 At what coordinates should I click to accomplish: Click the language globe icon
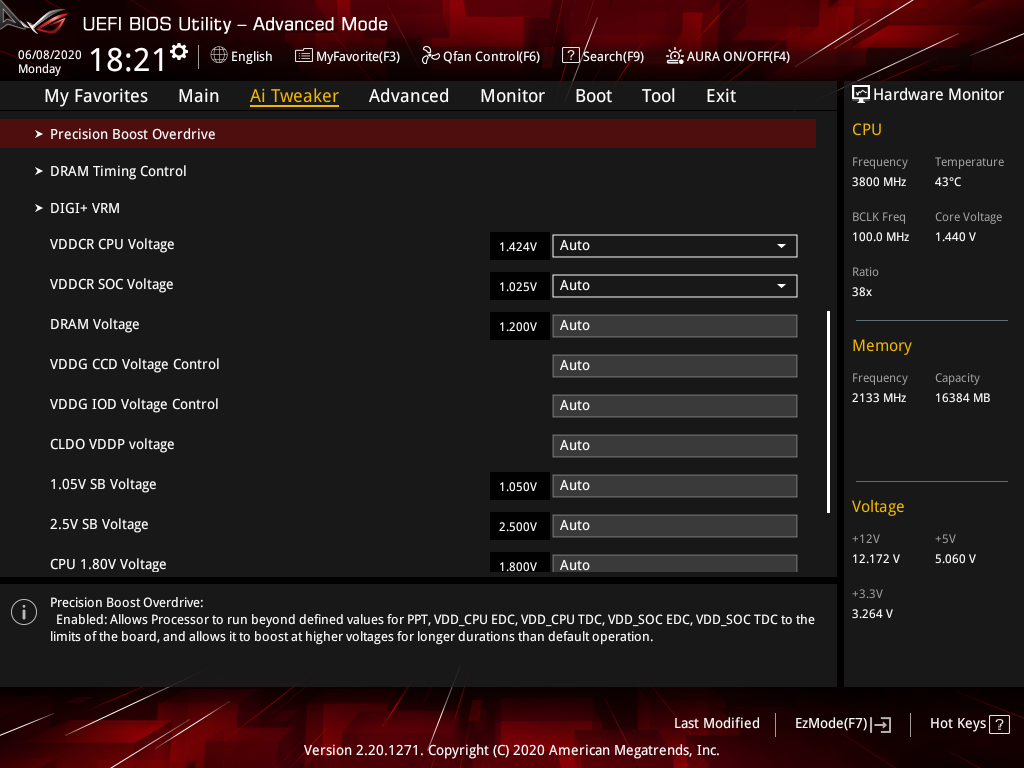[219, 56]
